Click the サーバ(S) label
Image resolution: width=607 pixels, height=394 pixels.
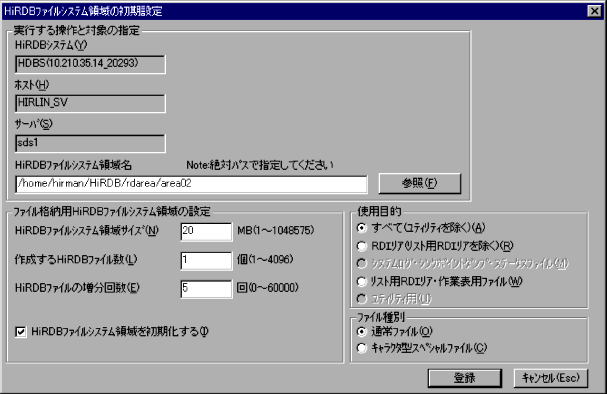click(x=33, y=124)
